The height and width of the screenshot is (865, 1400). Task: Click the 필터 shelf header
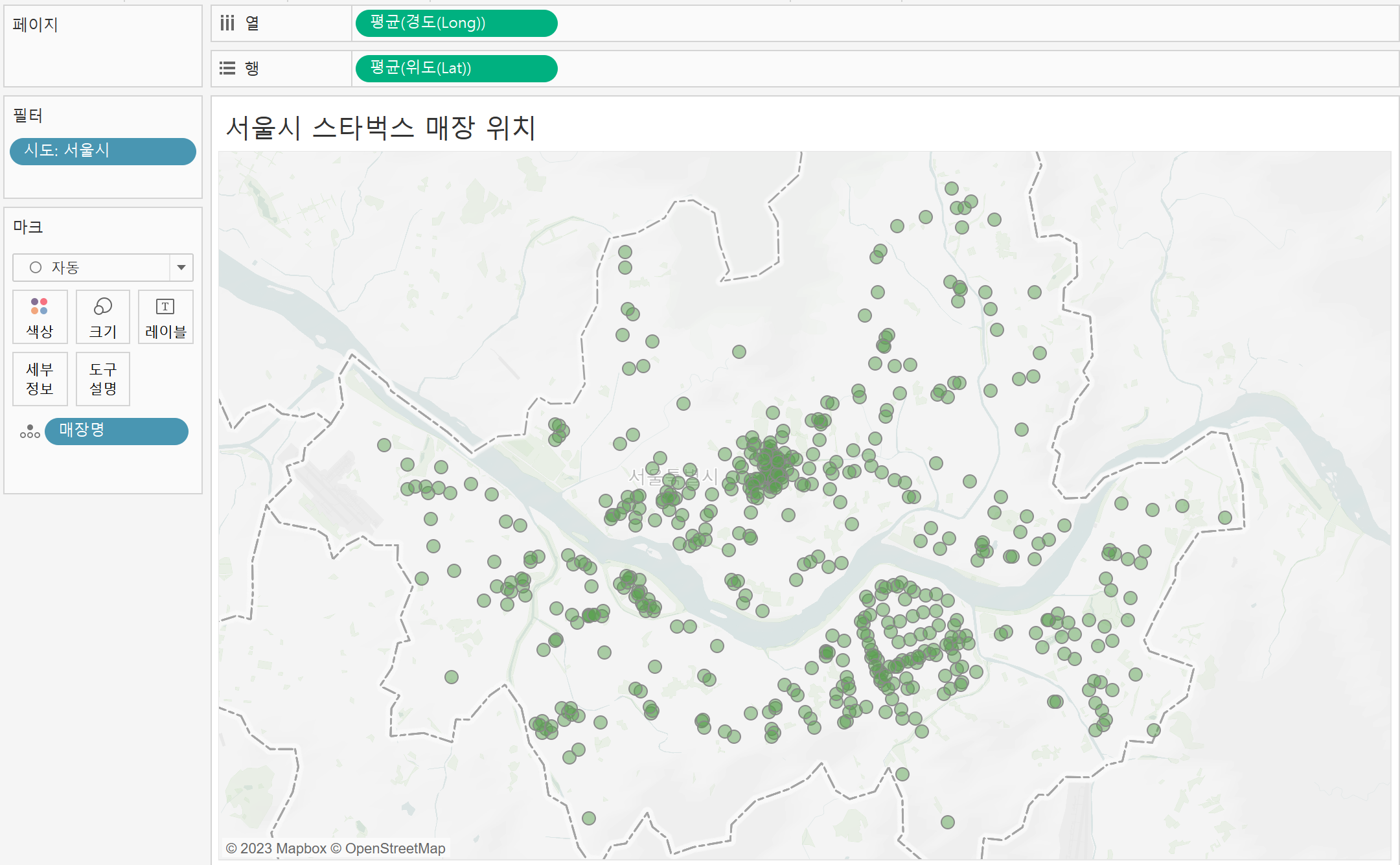(28, 115)
